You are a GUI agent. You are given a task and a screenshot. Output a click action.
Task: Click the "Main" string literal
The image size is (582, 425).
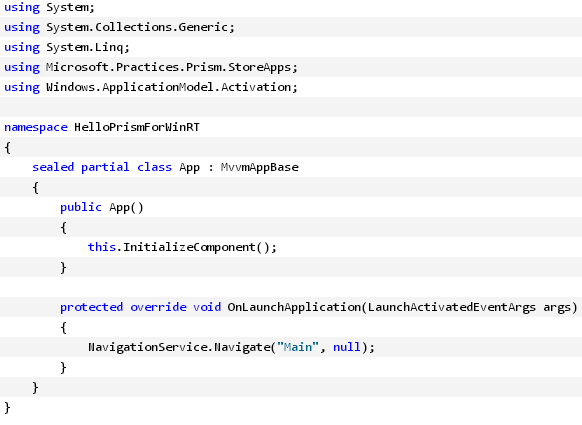point(298,347)
